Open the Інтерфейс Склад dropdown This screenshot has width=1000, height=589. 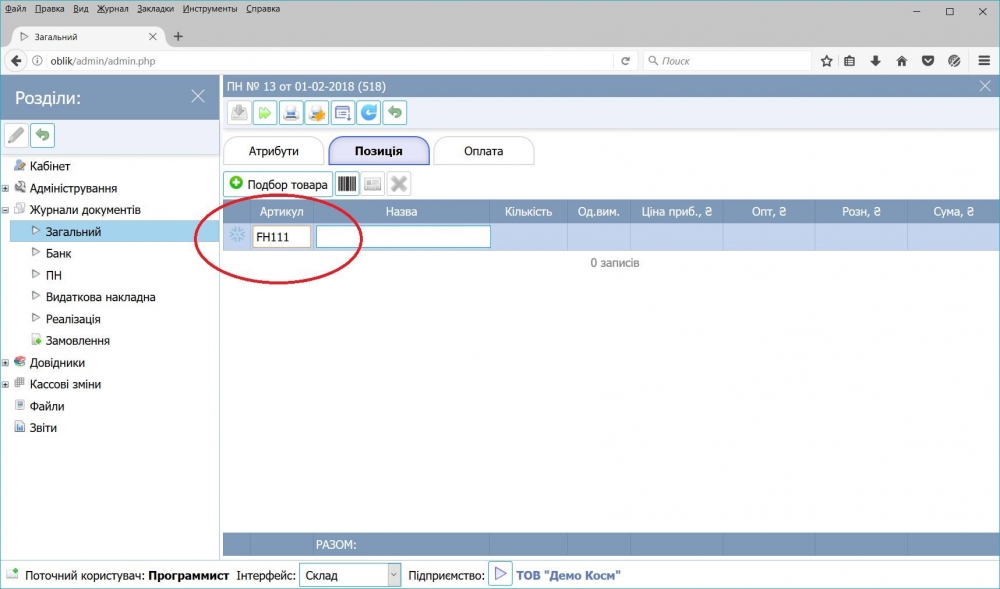(349, 575)
